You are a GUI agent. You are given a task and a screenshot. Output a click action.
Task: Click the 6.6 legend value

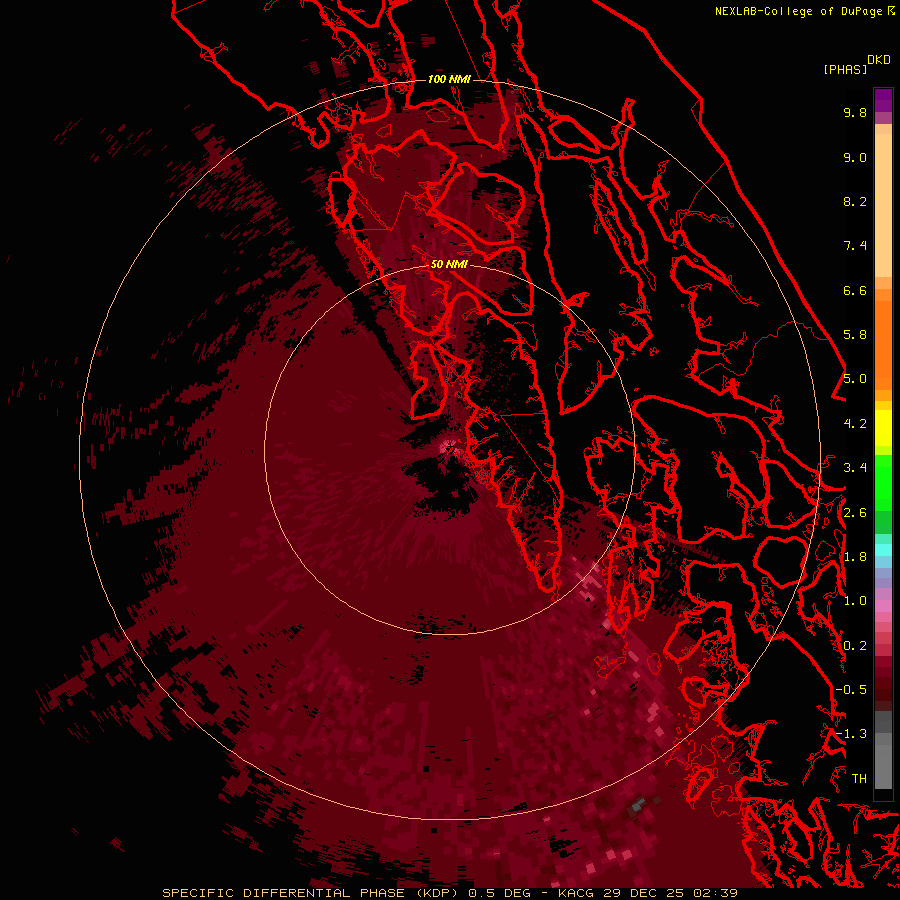[855, 290]
